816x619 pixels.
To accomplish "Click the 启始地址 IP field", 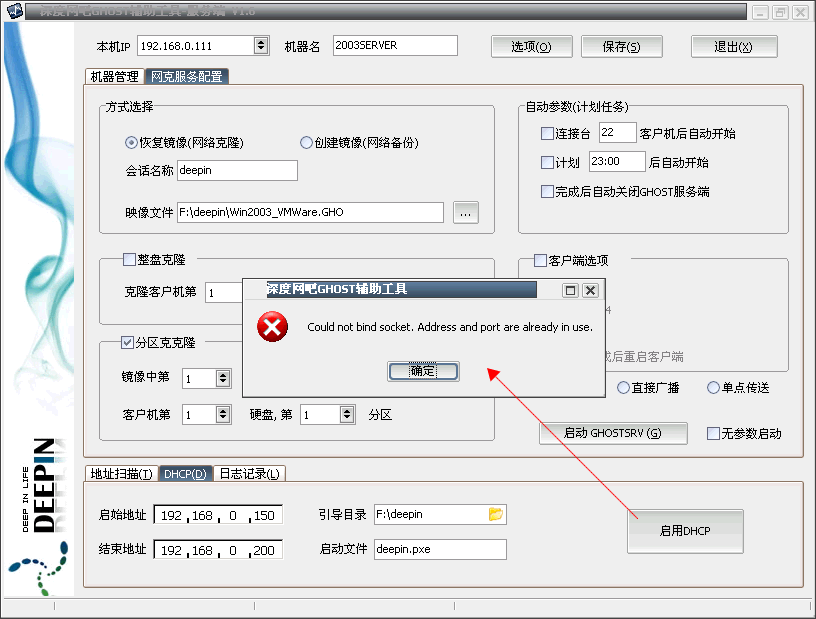I will [x=218, y=515].
